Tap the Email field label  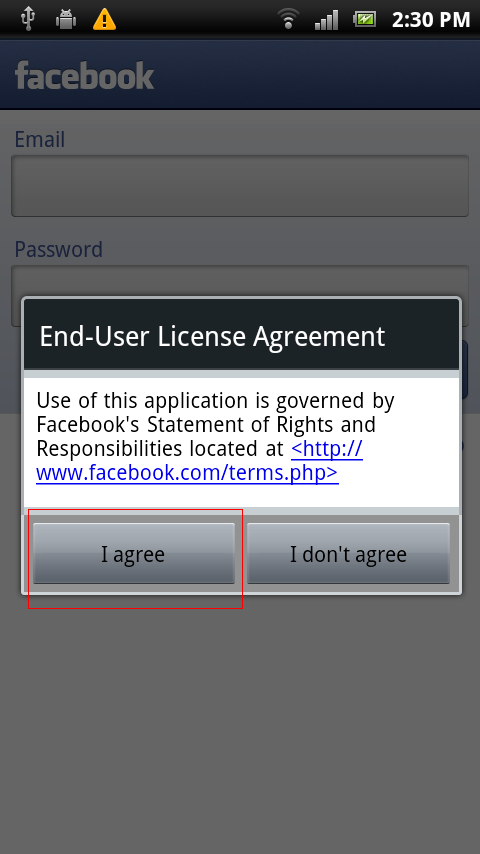[40, 139]
